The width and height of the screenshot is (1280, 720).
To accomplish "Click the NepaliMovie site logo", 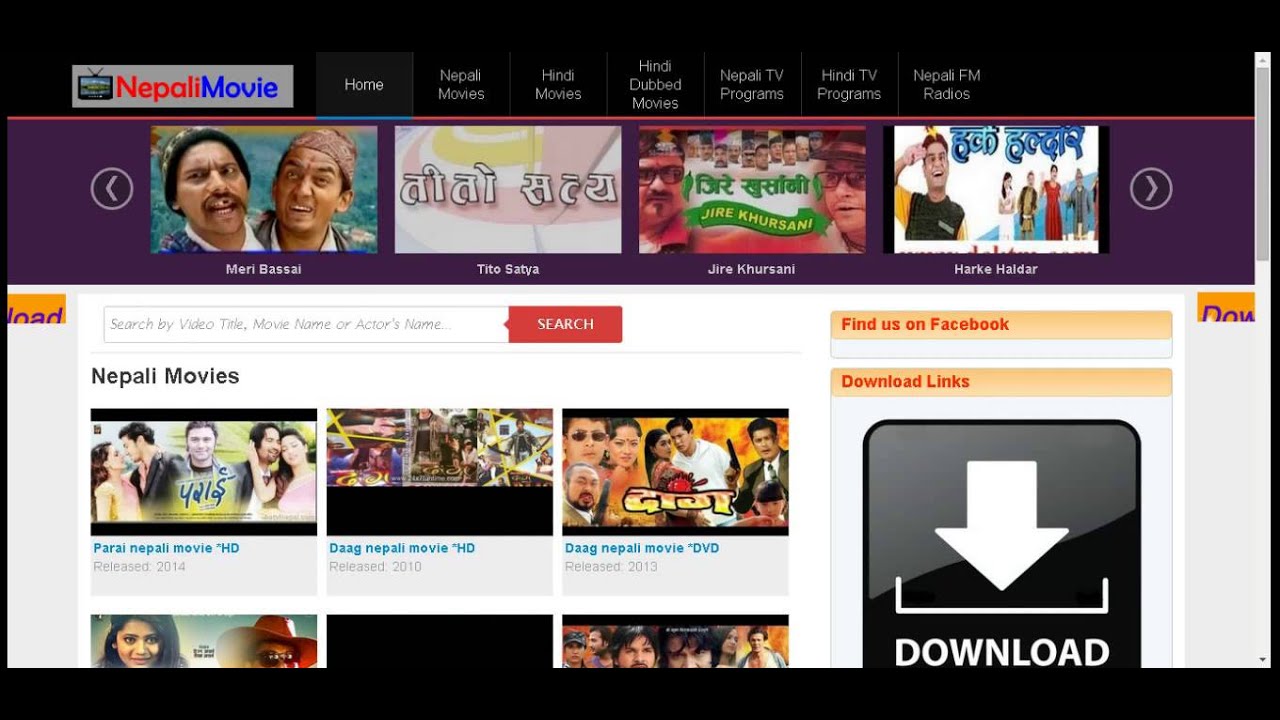I will (x=183, y=87).
